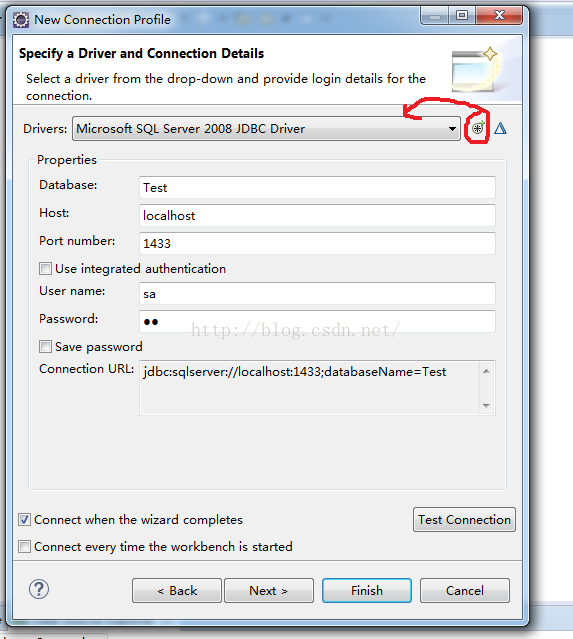573x639 pixels.
Task: Open the help question mark icon
Action: (39, 589)
